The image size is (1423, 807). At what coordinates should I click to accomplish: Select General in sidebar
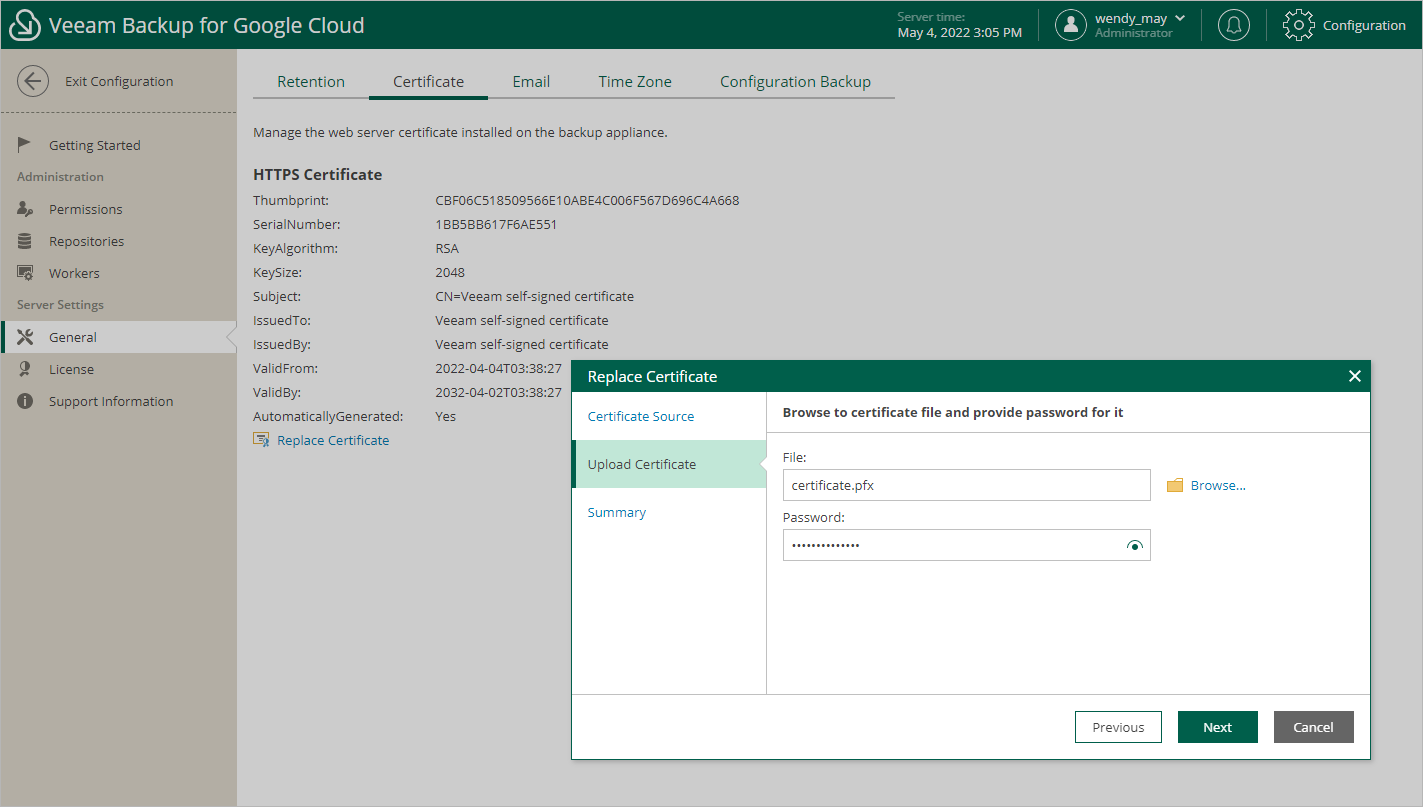[x=118, y=337]
